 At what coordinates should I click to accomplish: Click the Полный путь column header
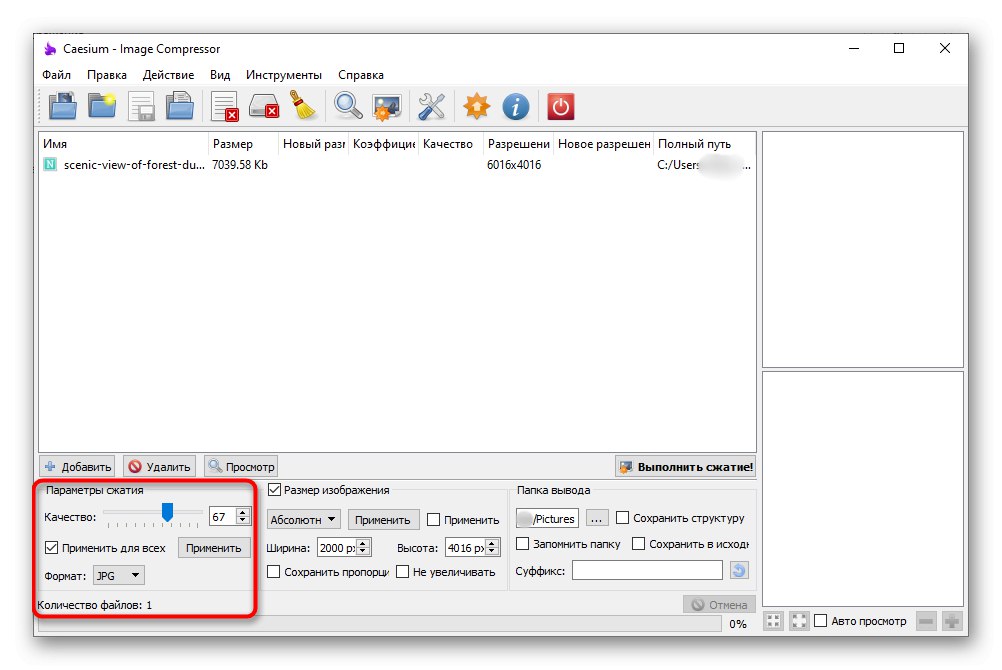pyautogui.click(x=705, y=144)
